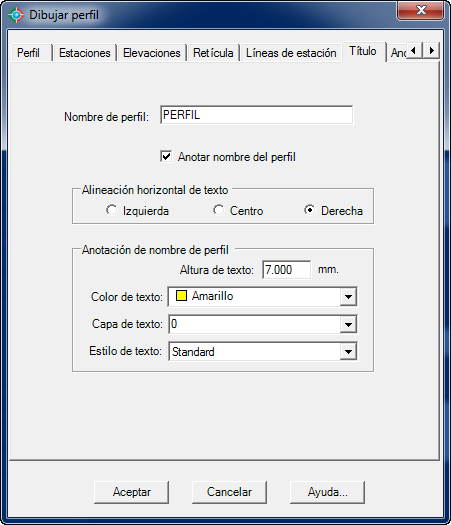The width and height of the screenshot is (451, 525).
Task: Select Izquierda alignment radio button
Action: click(x=111, y=210)
